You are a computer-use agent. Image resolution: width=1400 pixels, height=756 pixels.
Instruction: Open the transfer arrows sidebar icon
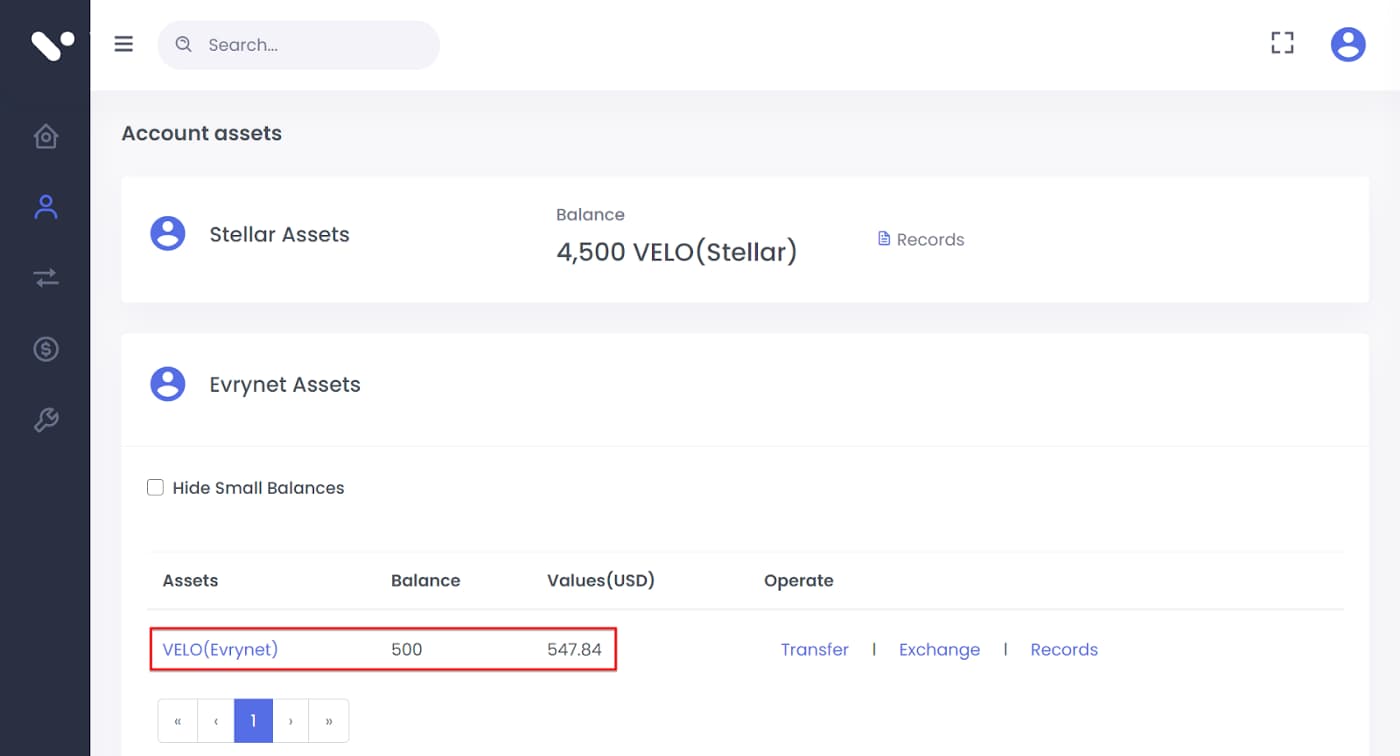coord(46,278)
